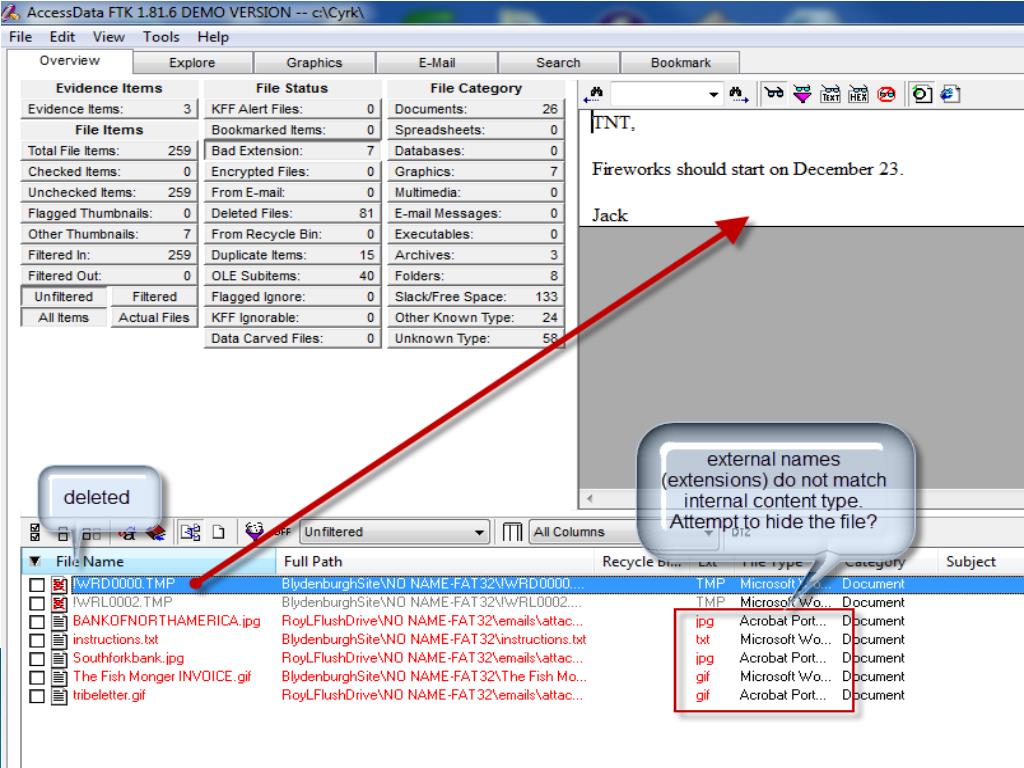Click the search next binoculars icon
This screenshot has width=1024, height=768.
point(738,95)
